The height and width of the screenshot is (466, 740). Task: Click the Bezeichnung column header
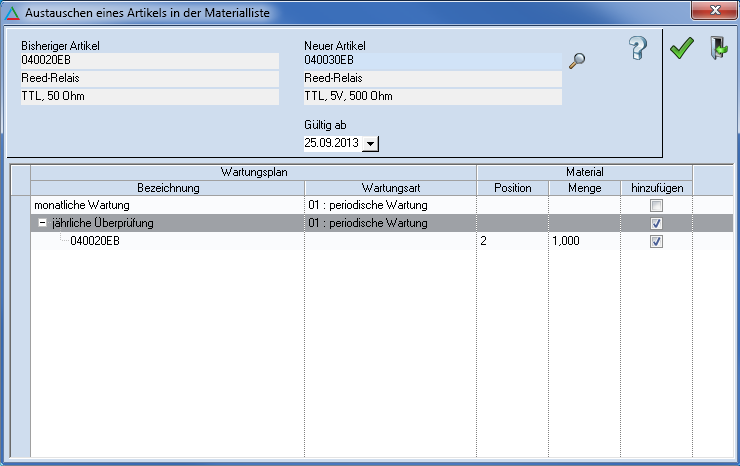(168, 188)
